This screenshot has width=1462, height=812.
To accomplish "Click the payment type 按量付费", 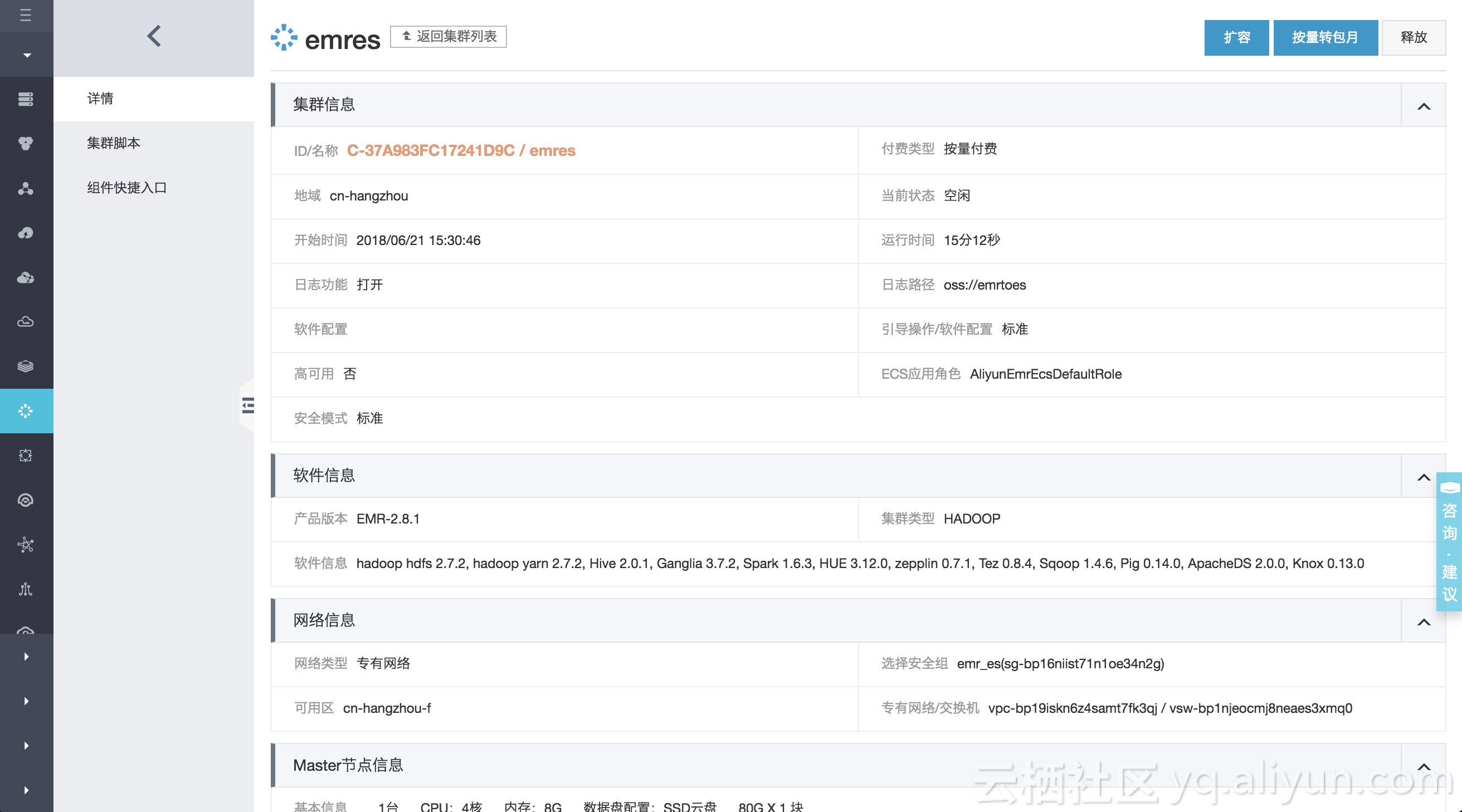I will [x=970, y=149].
